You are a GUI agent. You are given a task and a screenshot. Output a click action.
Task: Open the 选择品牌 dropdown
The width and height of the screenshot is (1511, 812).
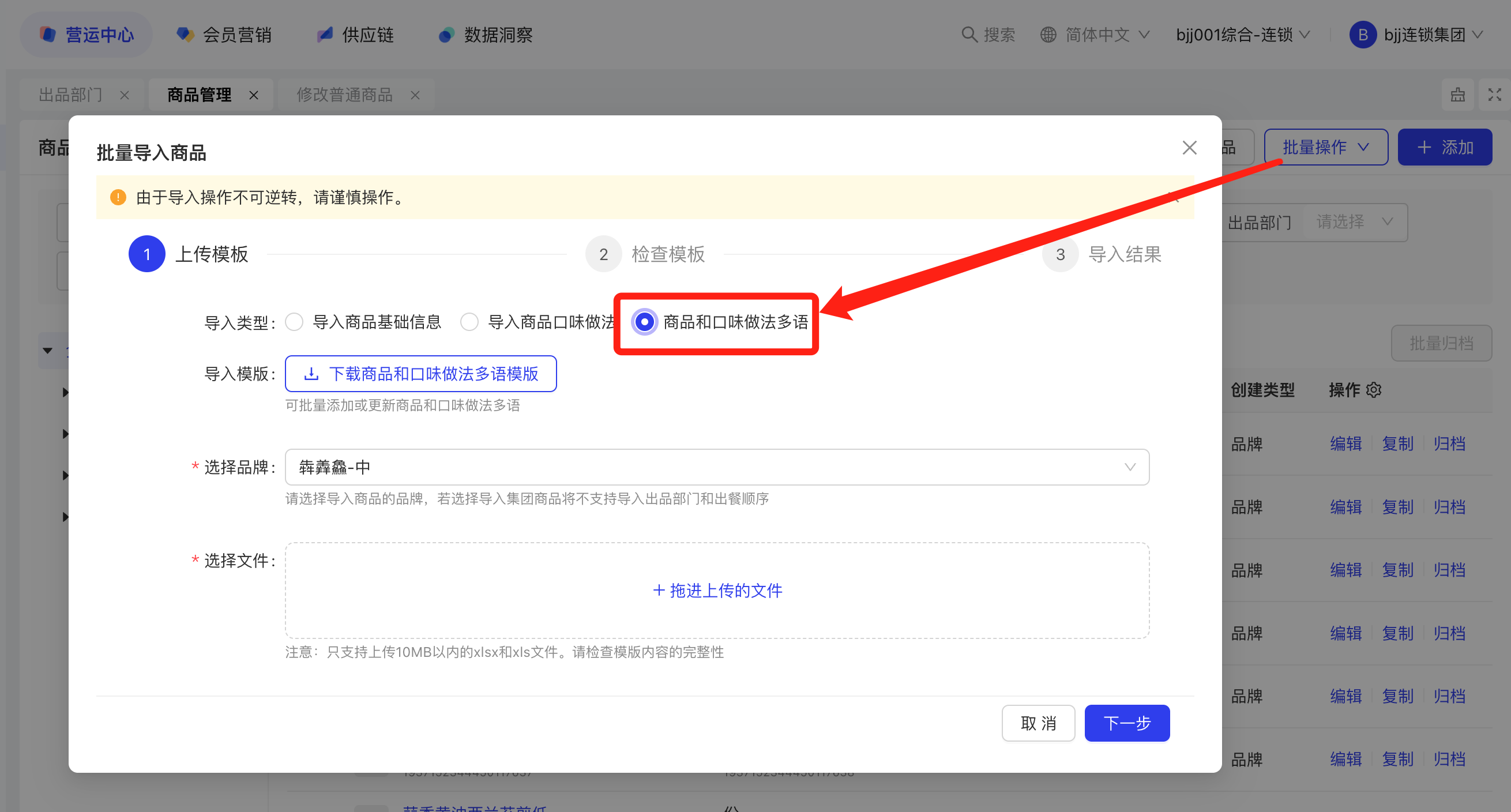pyautogui.click(x=716, y=467)
